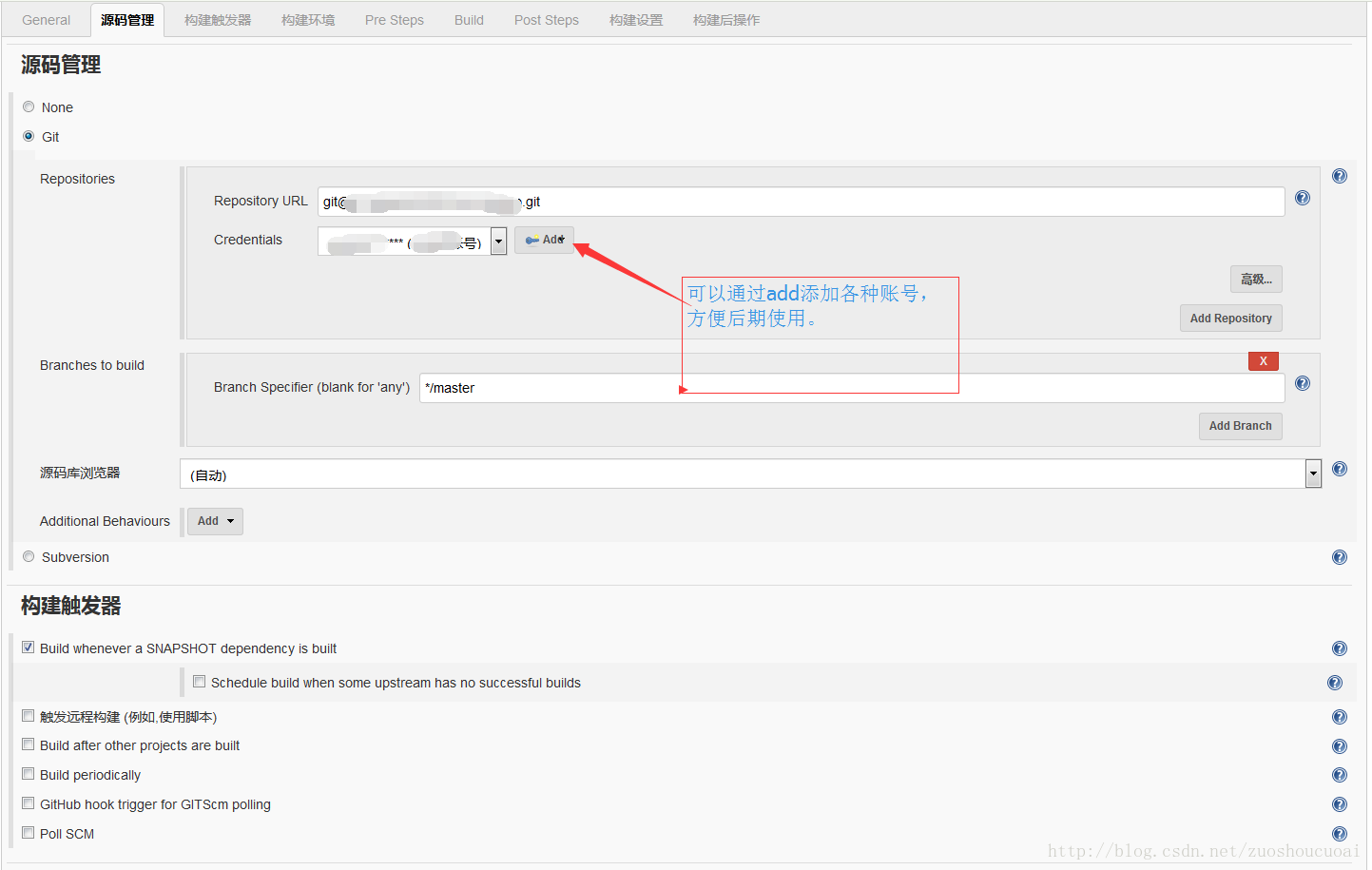1372x870 pixels.
Task: Open help icon for Poll SCM
Action: 1339,834
